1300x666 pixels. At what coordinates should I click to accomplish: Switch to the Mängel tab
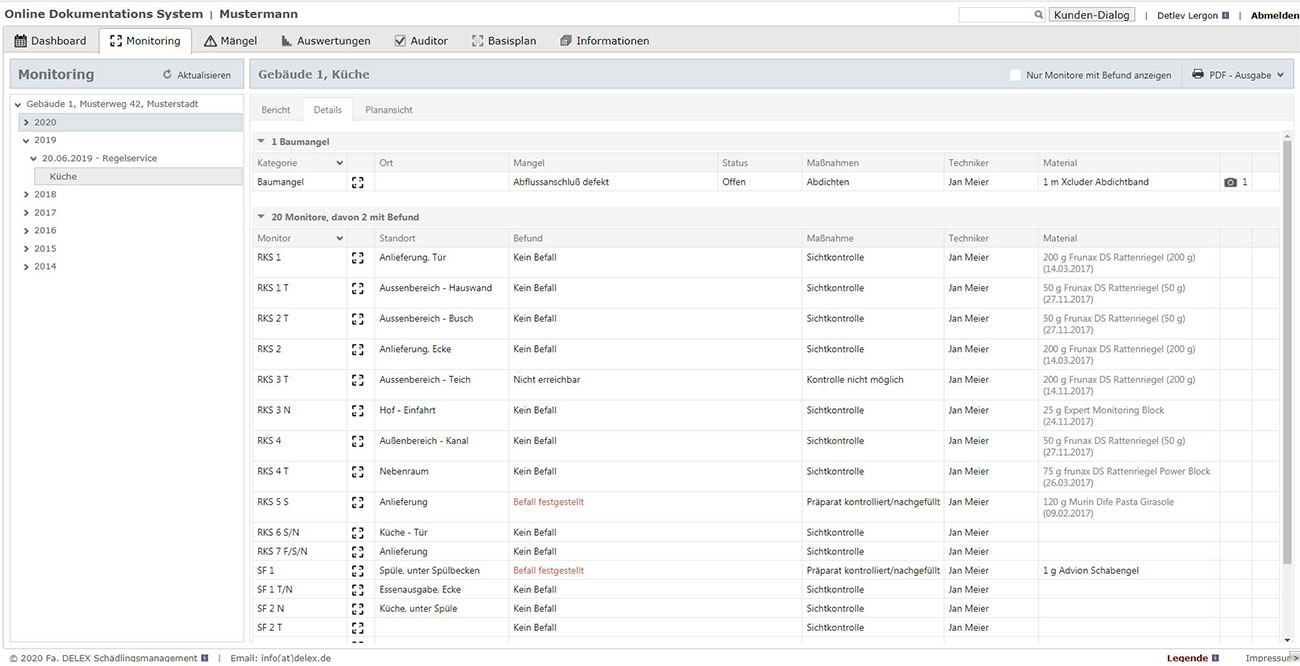point(231,41)
